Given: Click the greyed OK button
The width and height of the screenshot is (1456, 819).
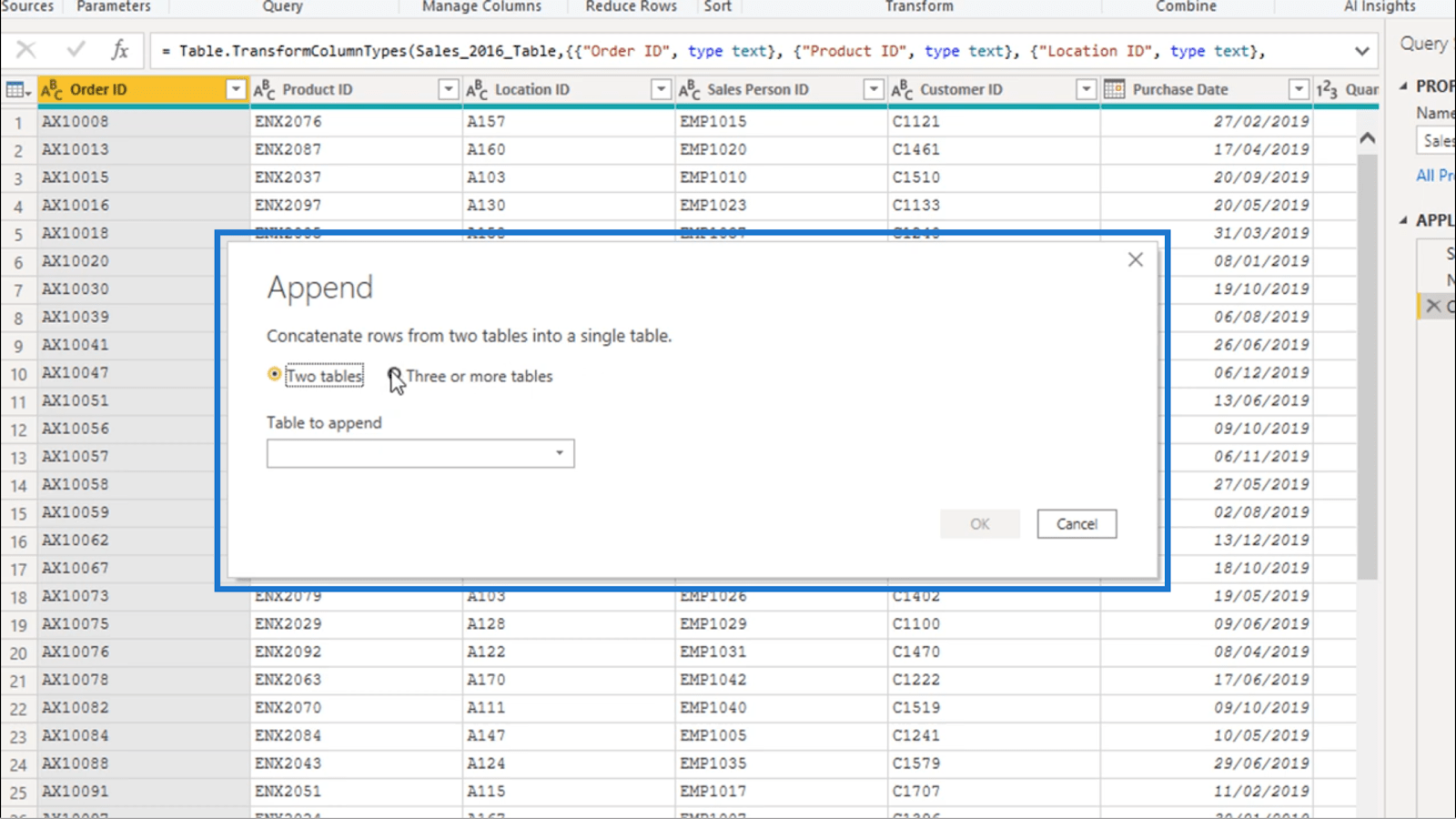Looking at the screenshot, I should click(979, 524).
